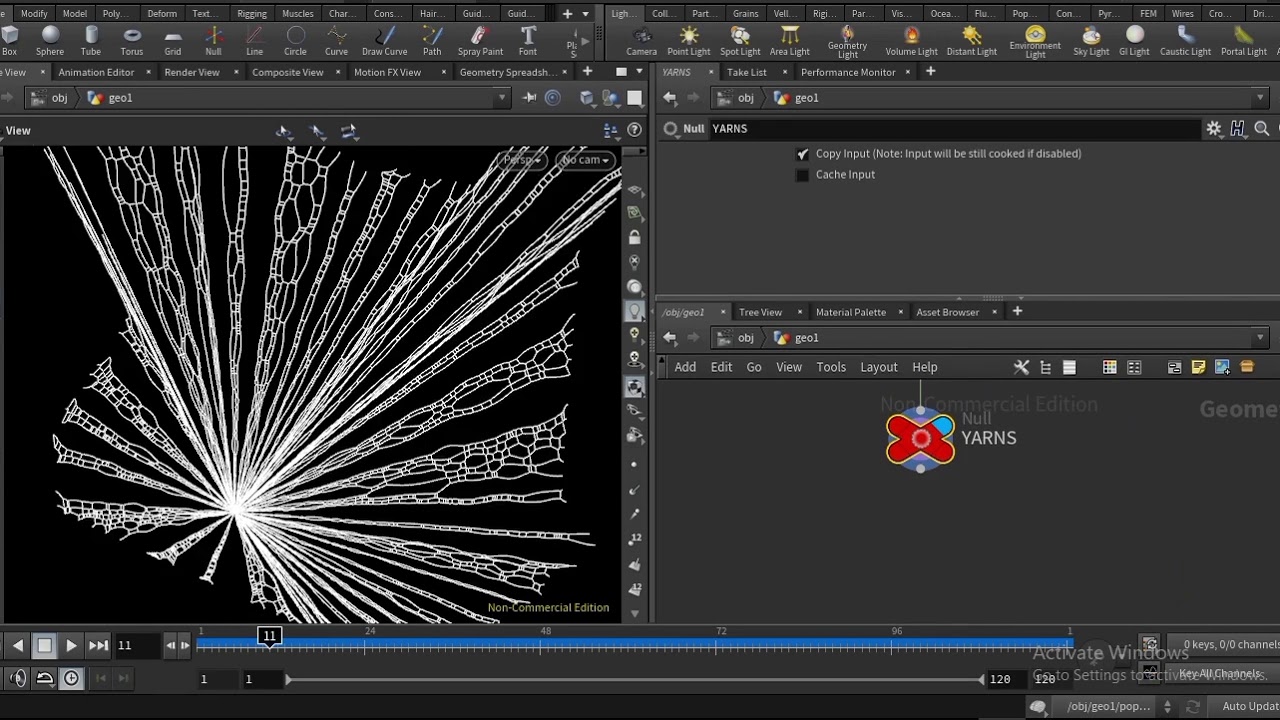Expand scene view path dropdown
Screen dimensions: 1280x720
point(502,98)
